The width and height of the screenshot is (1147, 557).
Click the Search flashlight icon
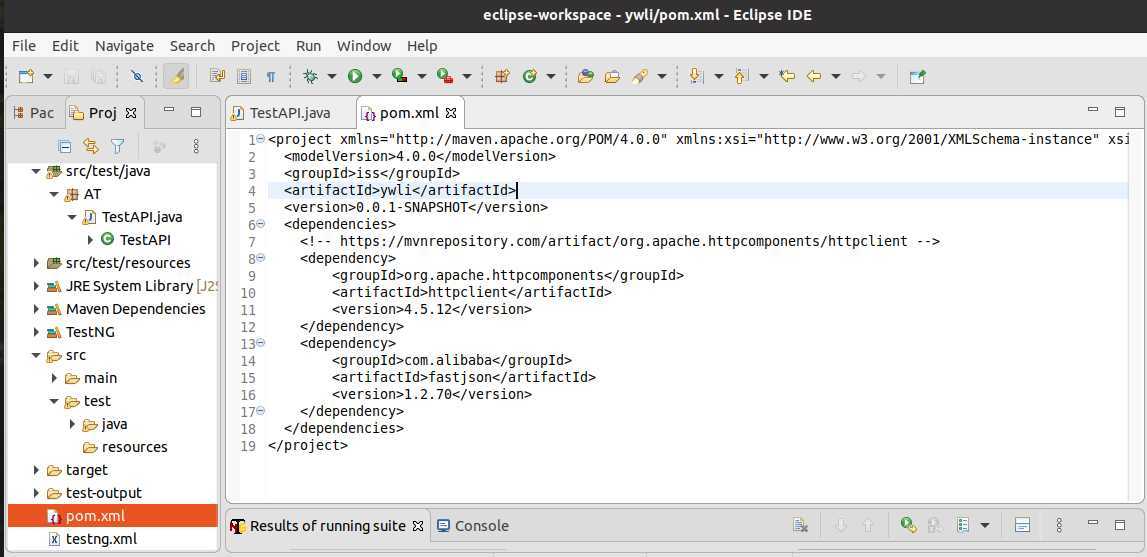[640, 76]
